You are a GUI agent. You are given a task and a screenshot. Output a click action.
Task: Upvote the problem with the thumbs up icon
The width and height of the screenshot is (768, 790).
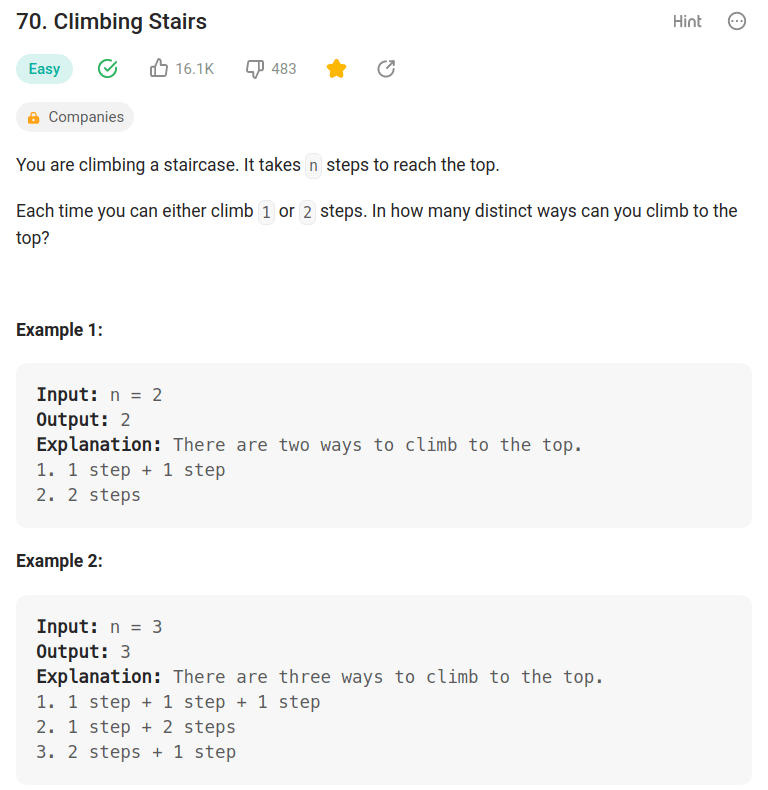pyautogui.click(x=159, y=69)
